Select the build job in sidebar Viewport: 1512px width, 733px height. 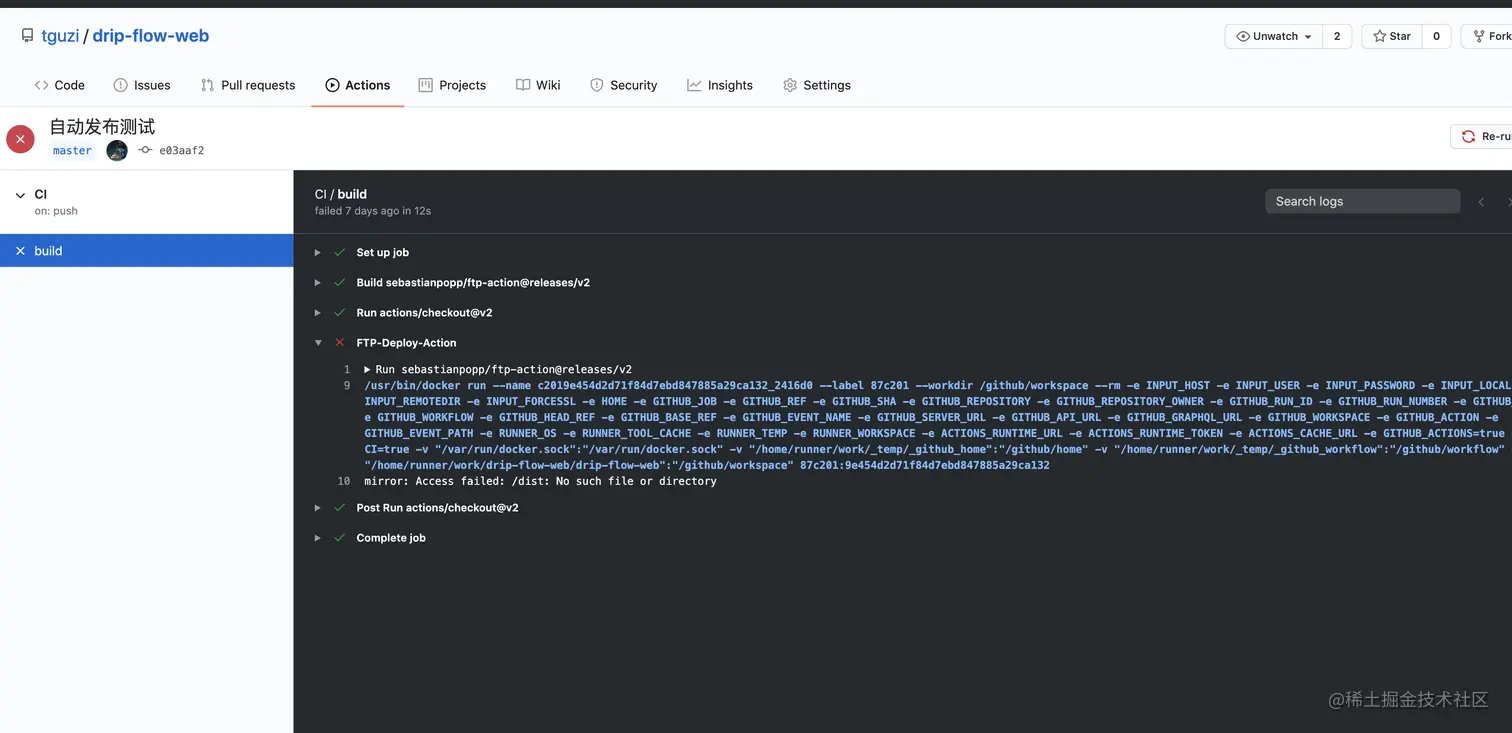tap(146, 251)
